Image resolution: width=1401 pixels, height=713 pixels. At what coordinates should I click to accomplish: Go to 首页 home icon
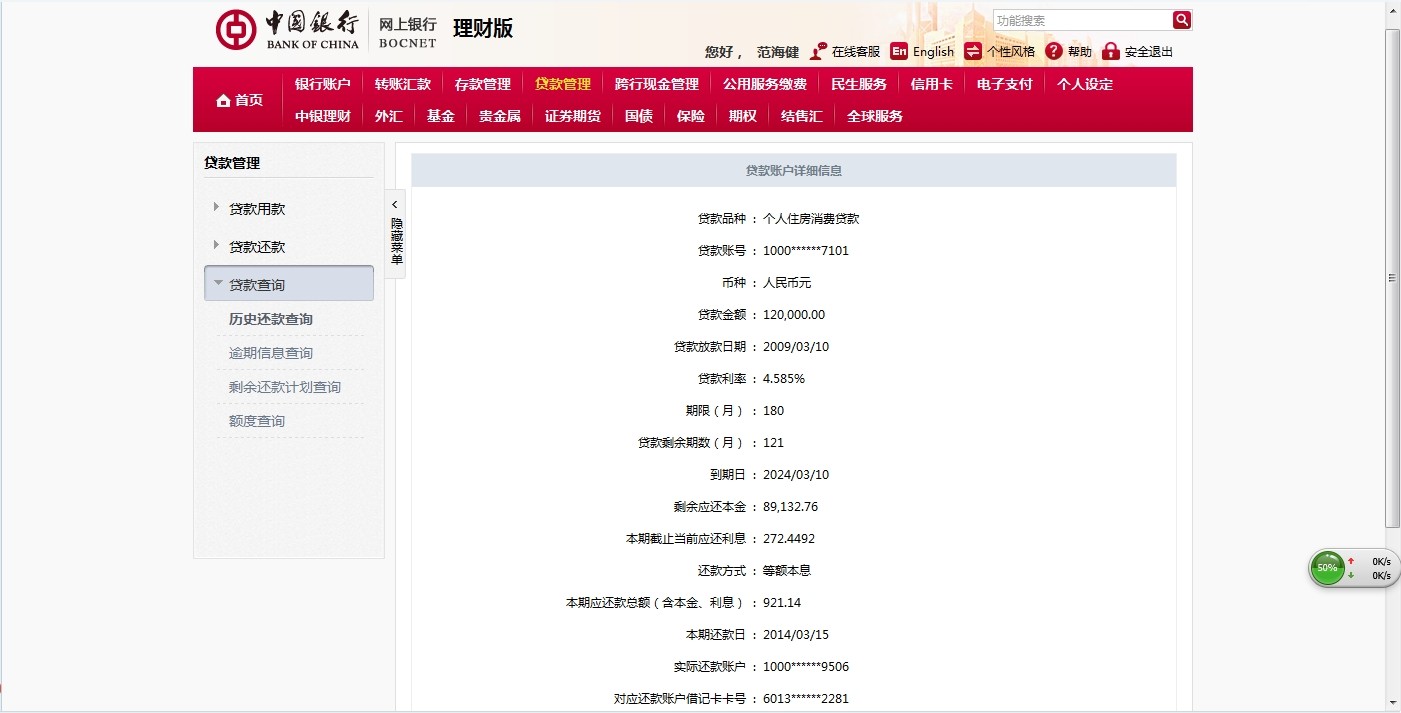(224, 100)
